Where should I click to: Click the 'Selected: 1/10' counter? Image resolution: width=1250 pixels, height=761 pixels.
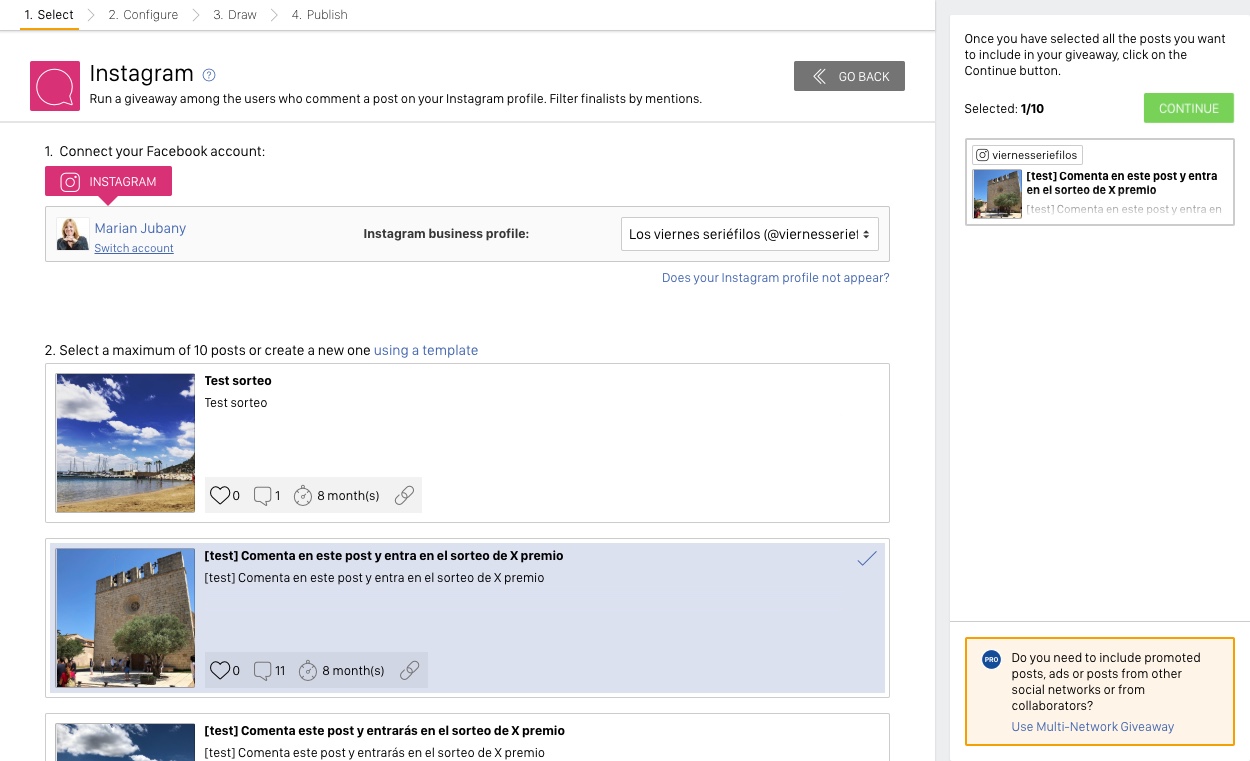(1004, 109)
